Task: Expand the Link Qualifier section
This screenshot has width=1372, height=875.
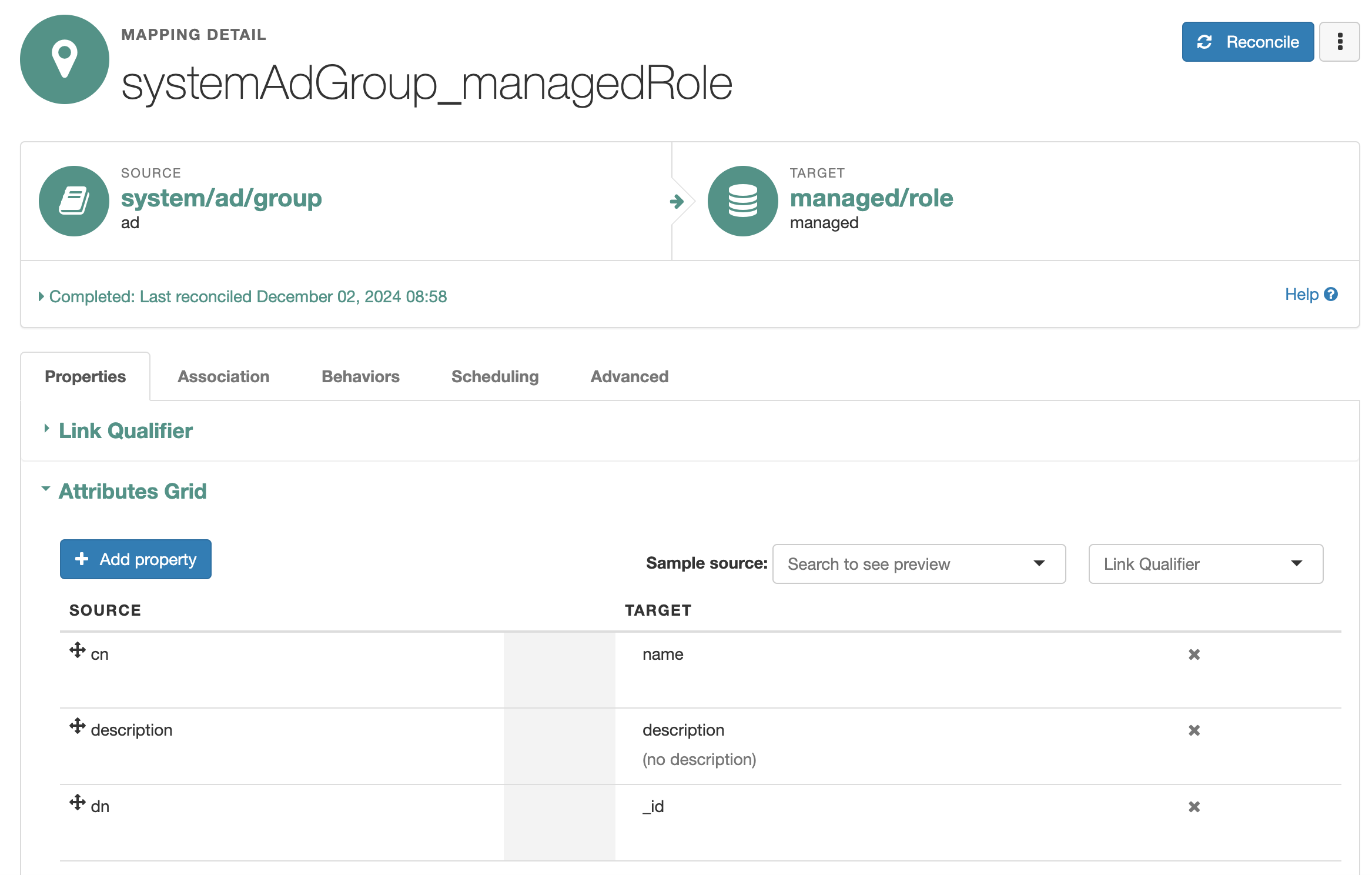Action: point(125,431)
